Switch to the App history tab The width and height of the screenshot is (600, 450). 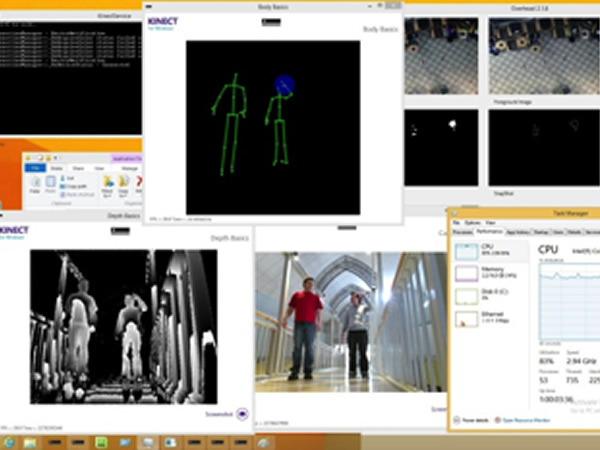[x=518, y=232]
